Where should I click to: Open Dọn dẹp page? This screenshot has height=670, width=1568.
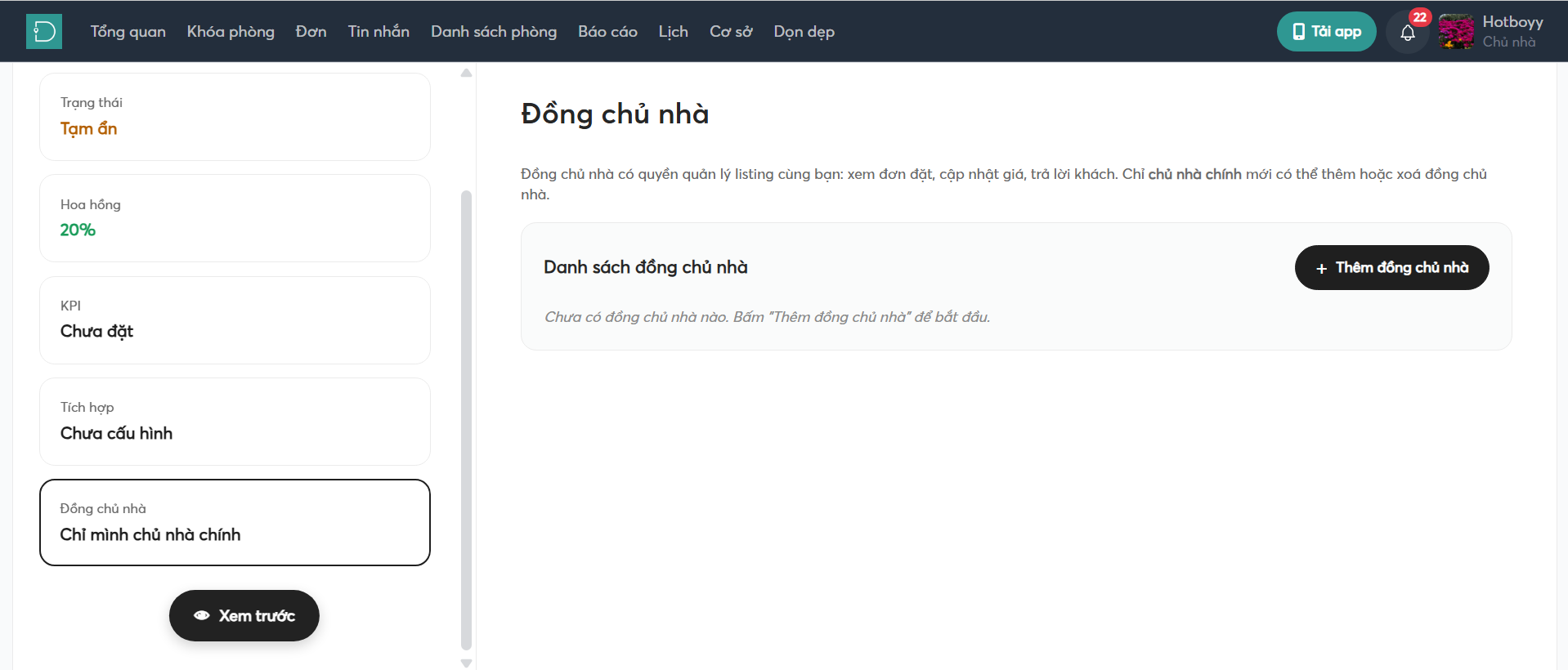[804, 32]
